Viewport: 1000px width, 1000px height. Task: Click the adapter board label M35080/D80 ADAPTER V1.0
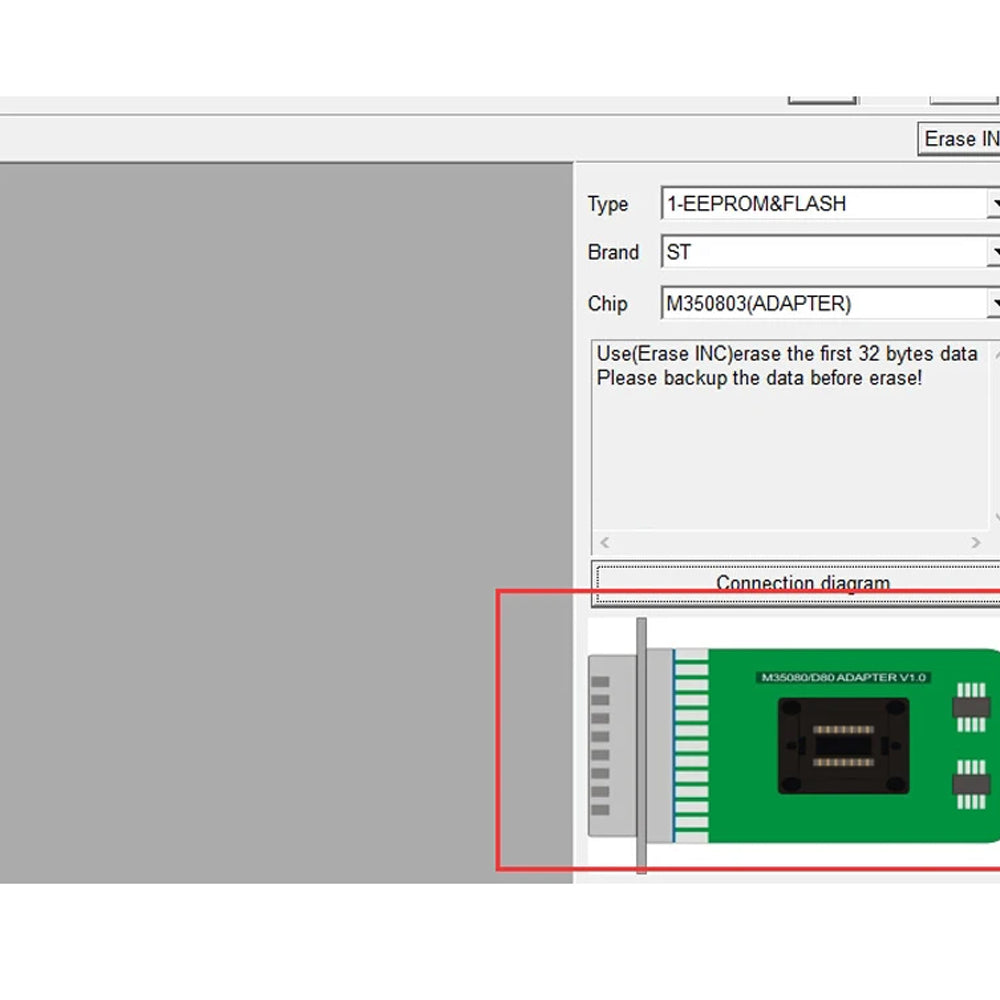point(843,677)
